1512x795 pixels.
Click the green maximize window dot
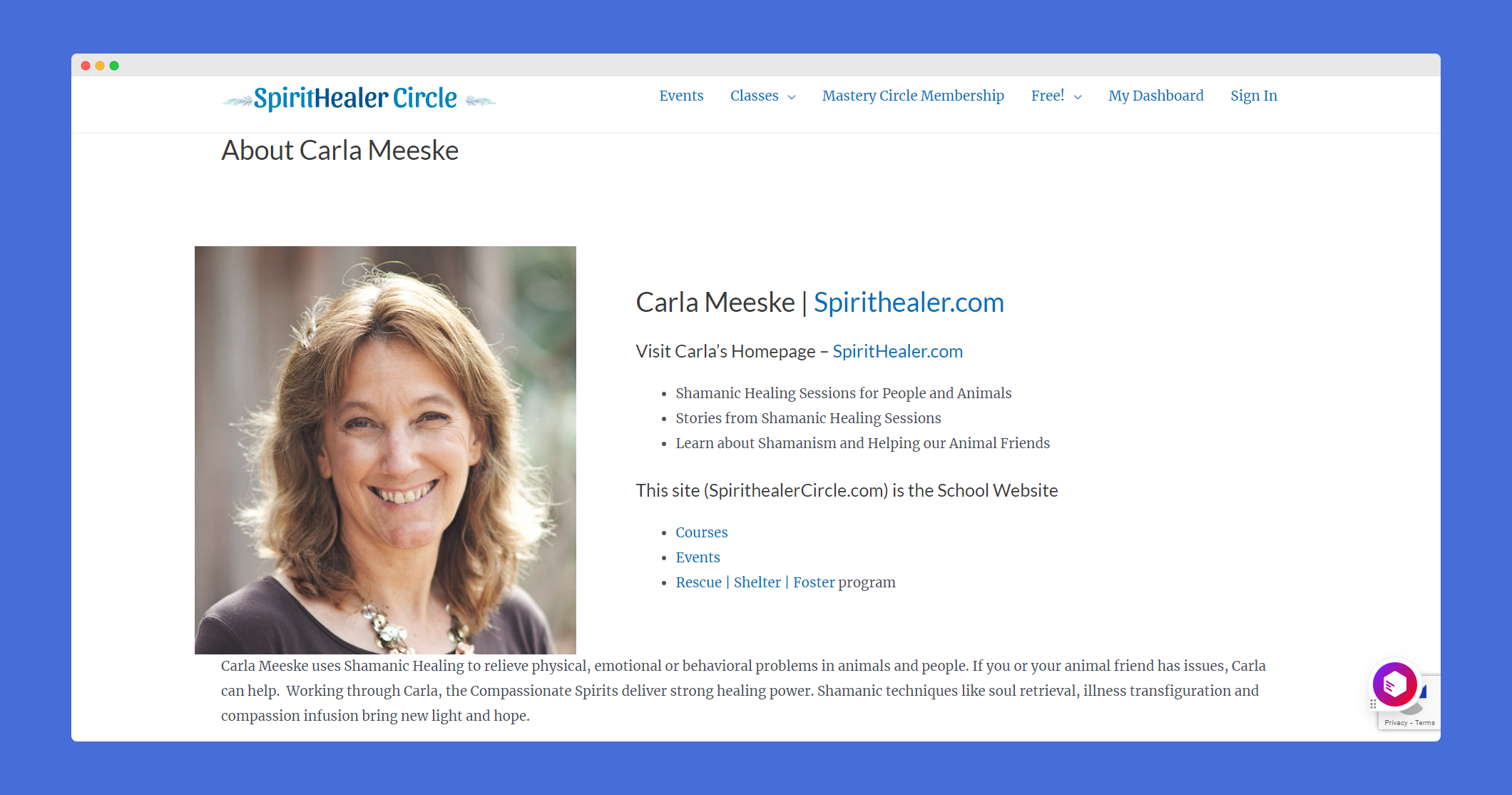click(114, 66)
